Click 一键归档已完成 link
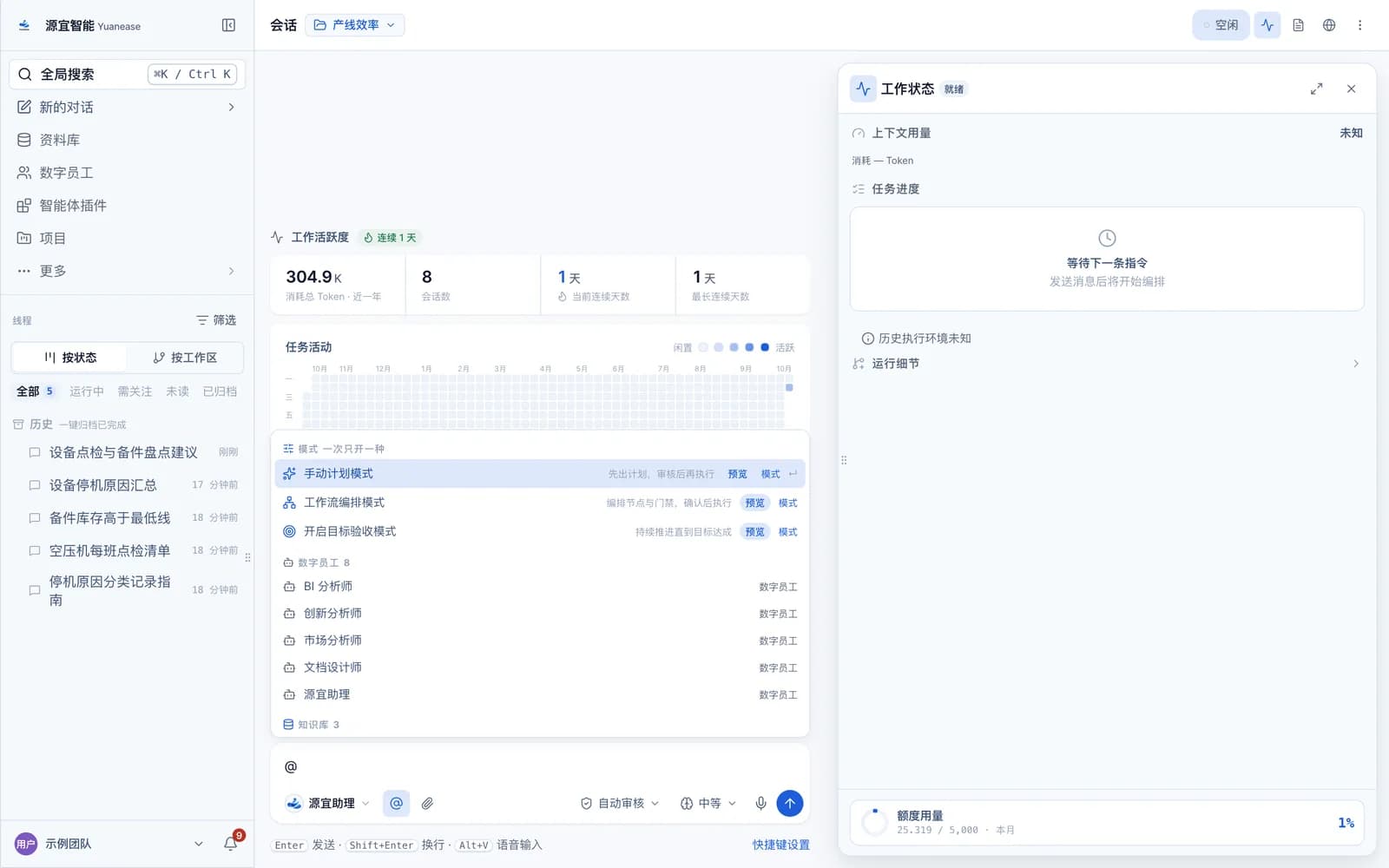 pos(93,424)
